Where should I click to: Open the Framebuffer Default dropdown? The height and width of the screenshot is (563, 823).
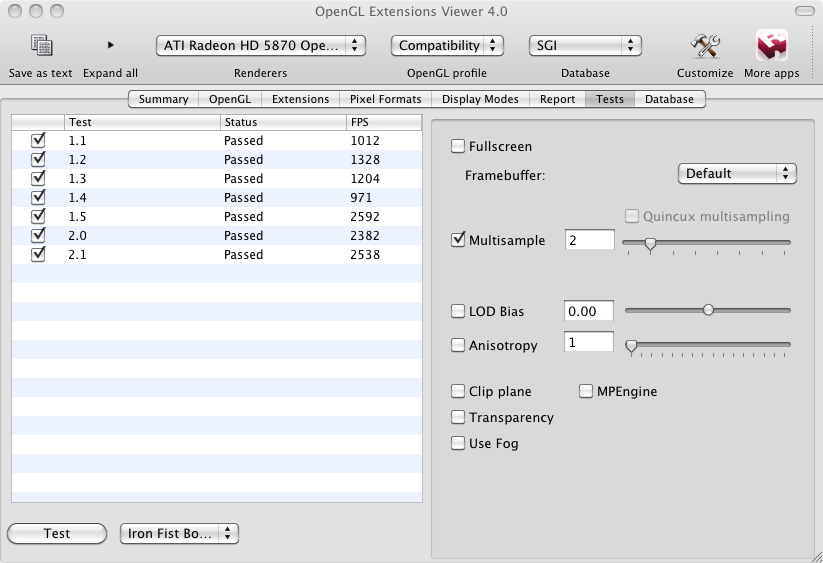[737, 174]
